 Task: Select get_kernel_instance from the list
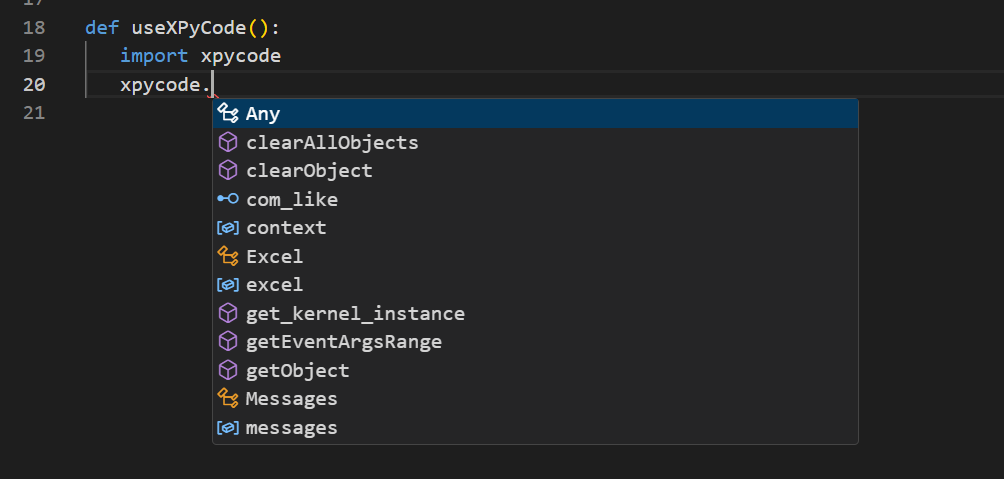pos(355,314)
